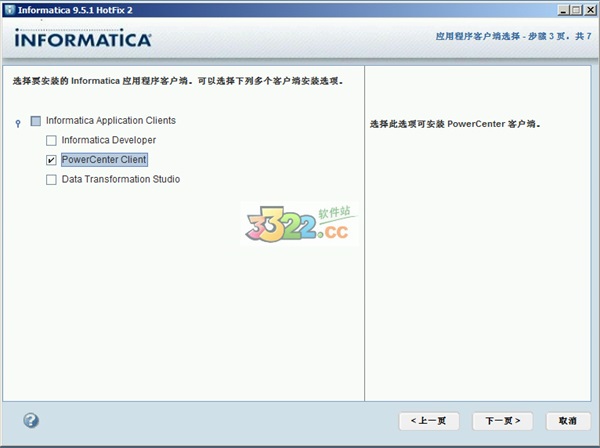Cancel installation with the 取消 button
The height and width of the screenshot is (448, 600).
pos(567,421)
